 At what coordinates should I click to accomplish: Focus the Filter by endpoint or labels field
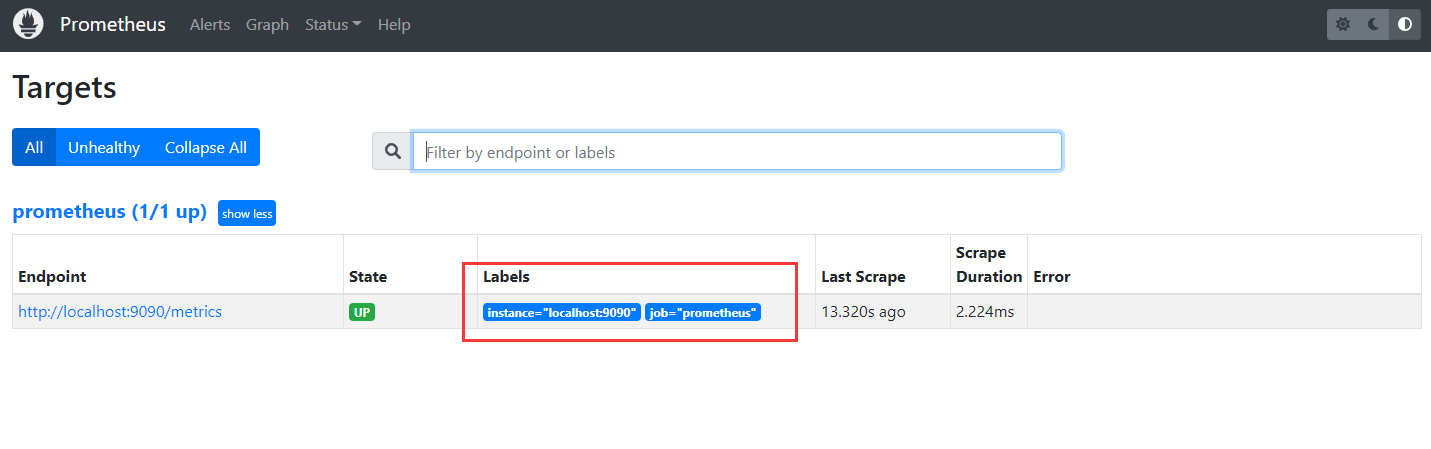coord(737,152)
